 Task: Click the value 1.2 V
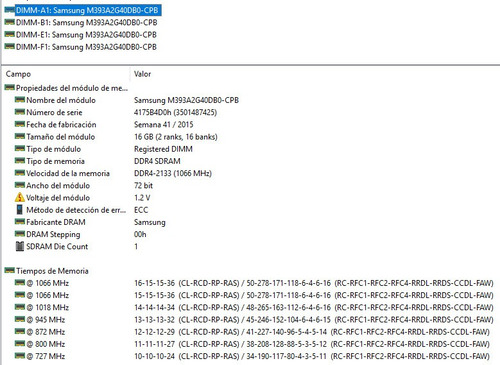tap(142, 198)
